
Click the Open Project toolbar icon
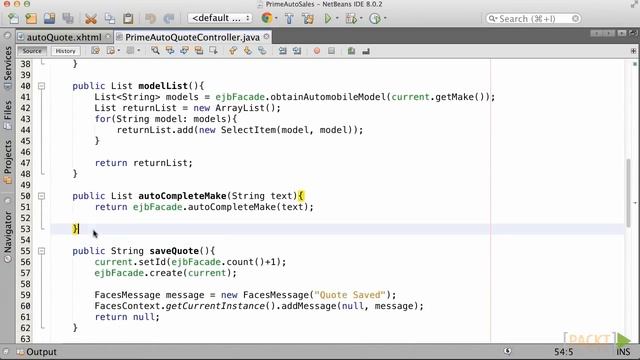[49, 18]
